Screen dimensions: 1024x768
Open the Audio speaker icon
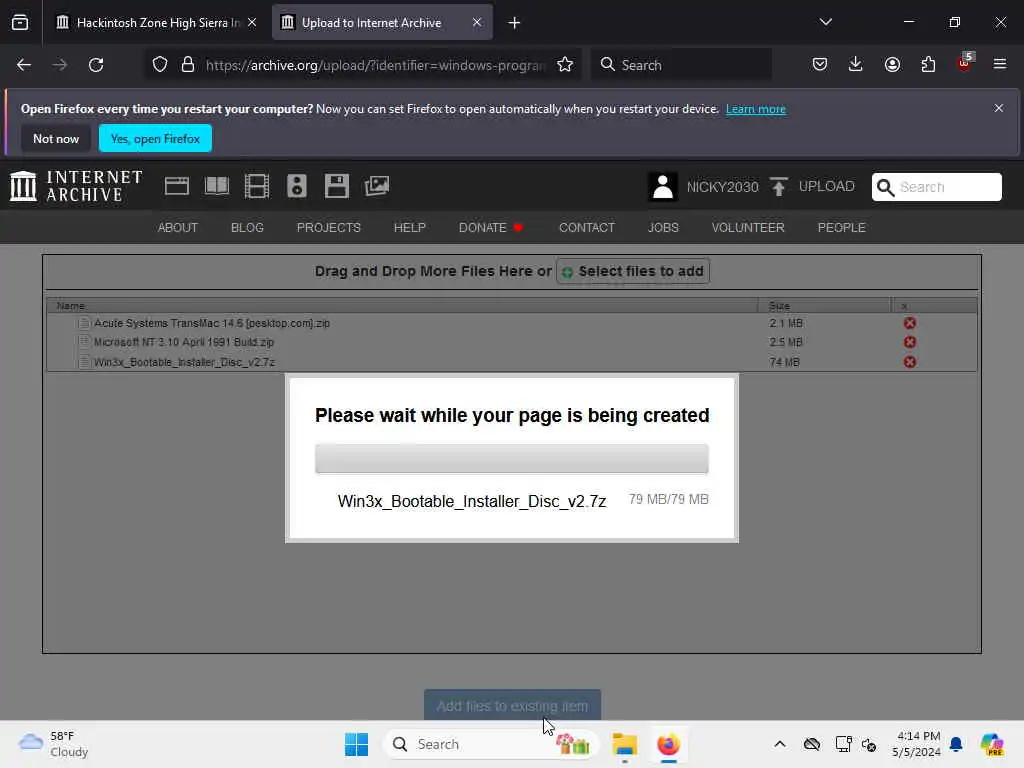click(x=296, y=187)
